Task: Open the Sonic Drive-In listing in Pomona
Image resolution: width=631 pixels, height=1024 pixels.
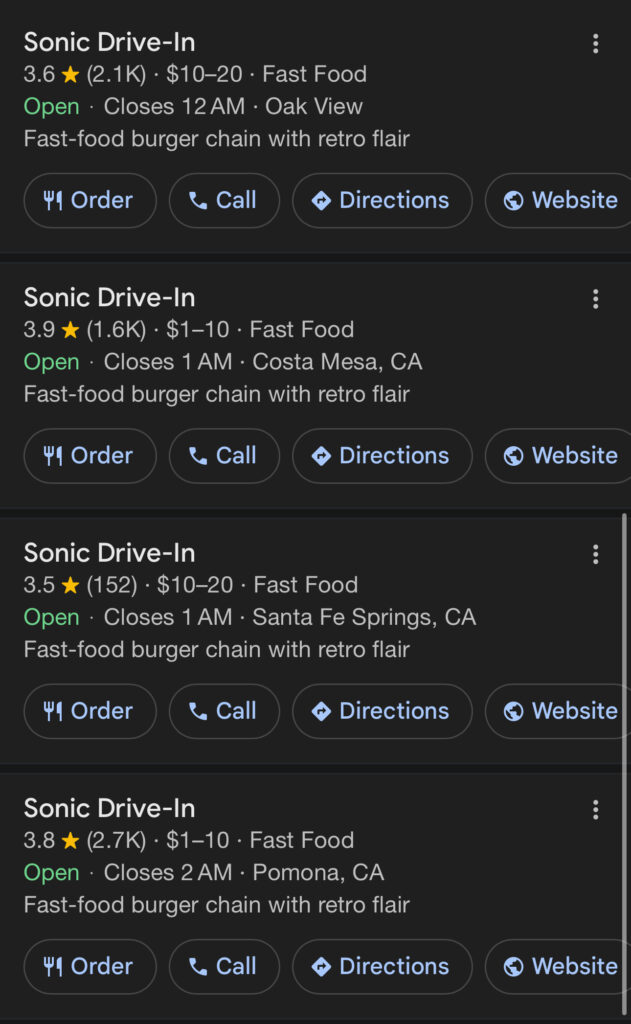Action: [109, 808]
